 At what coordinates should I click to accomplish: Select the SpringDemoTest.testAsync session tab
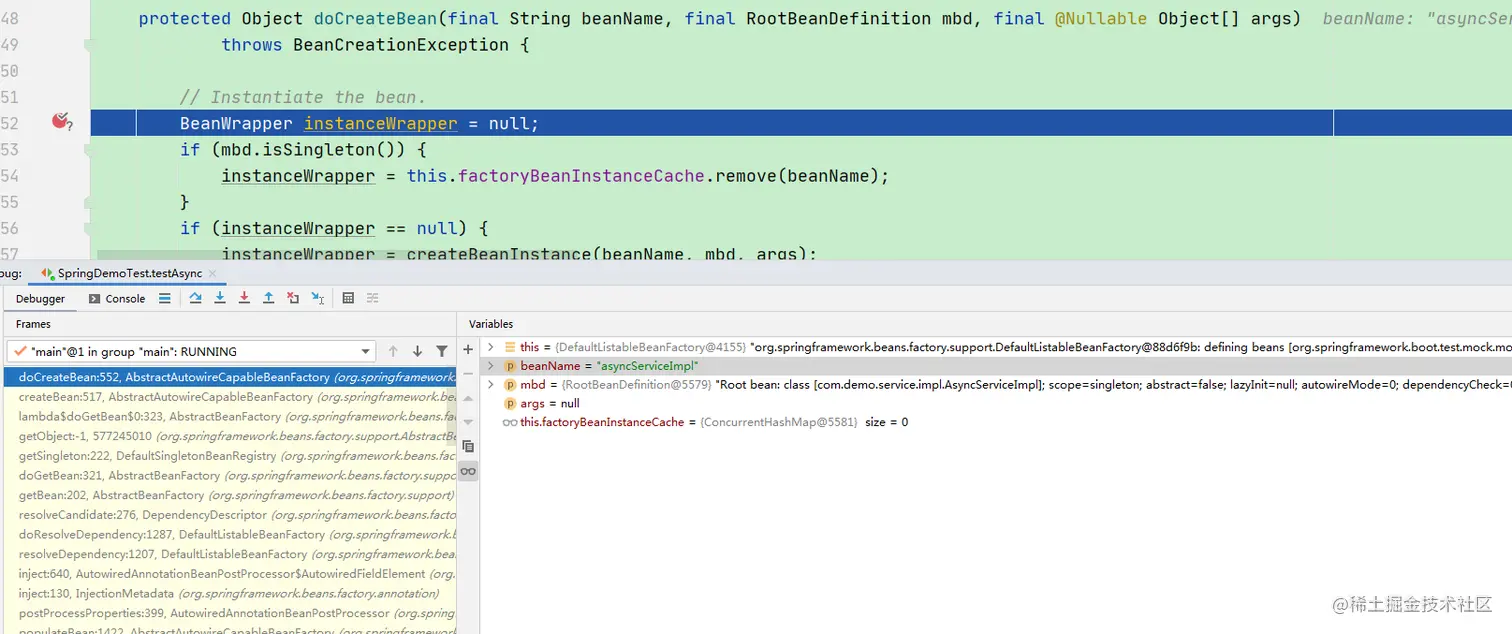coord(129,273)
